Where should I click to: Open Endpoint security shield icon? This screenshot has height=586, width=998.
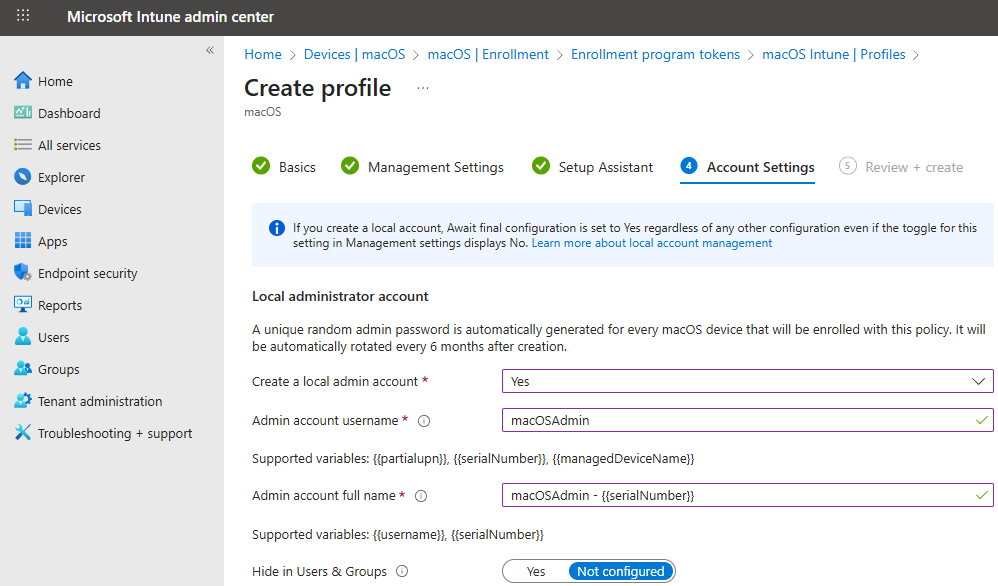point(23,273)
